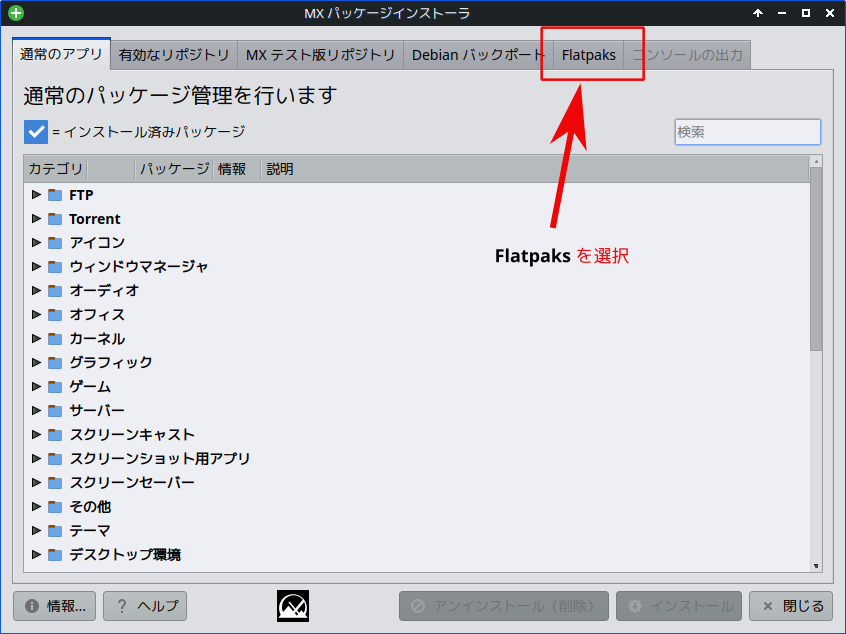Expand the グラフィック category
Image resolution: width=846 pixels, height=634 pixels.
pyautogui.click(x=36, y=363)
